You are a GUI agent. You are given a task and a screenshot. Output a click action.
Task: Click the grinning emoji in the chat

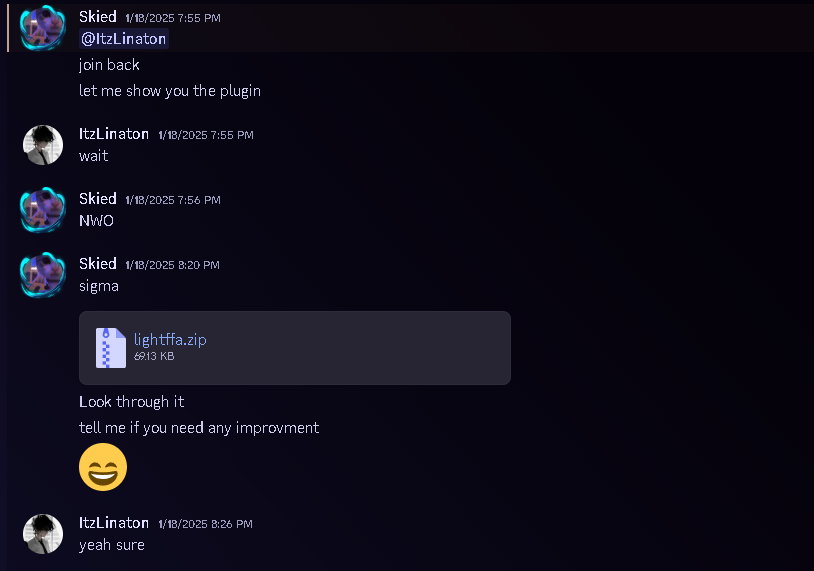click(103, 467)
